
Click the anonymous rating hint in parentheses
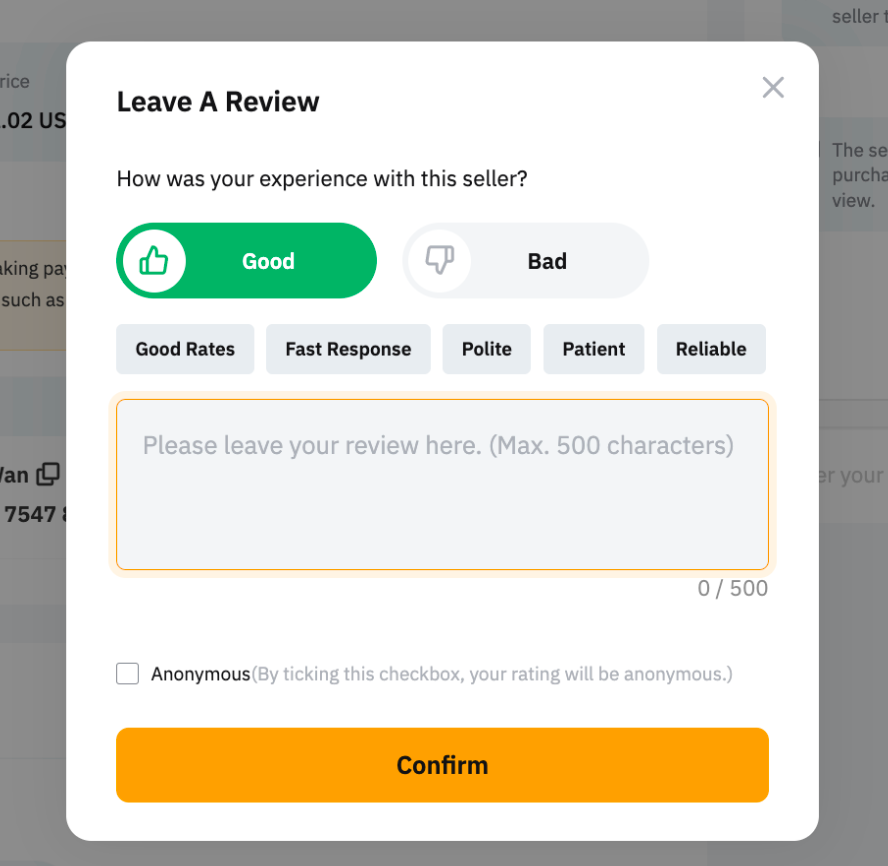pos(492,674)
